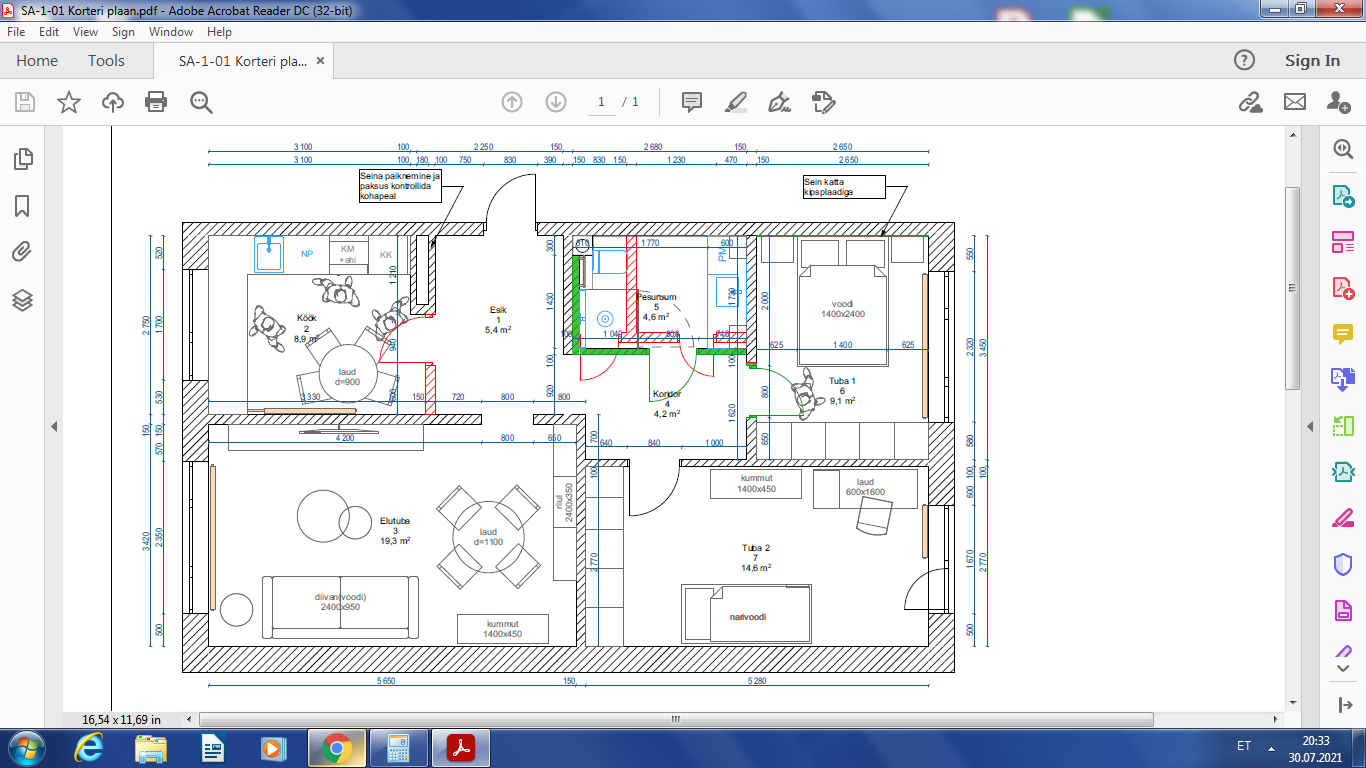The height and width of the screenshot is (768, 1366).
Task: Add document to favorites with star icon
Action: coord(68,102)
